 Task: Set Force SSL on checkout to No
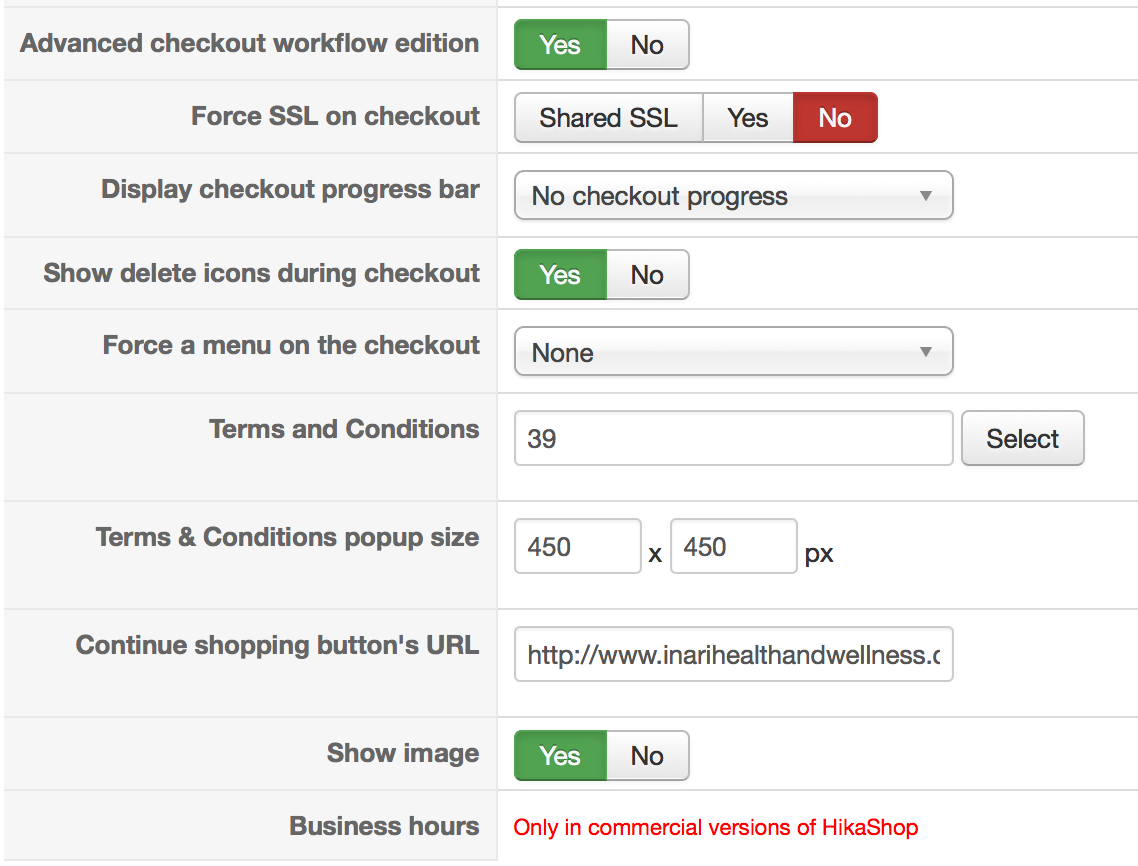click(x=834, y=118)
